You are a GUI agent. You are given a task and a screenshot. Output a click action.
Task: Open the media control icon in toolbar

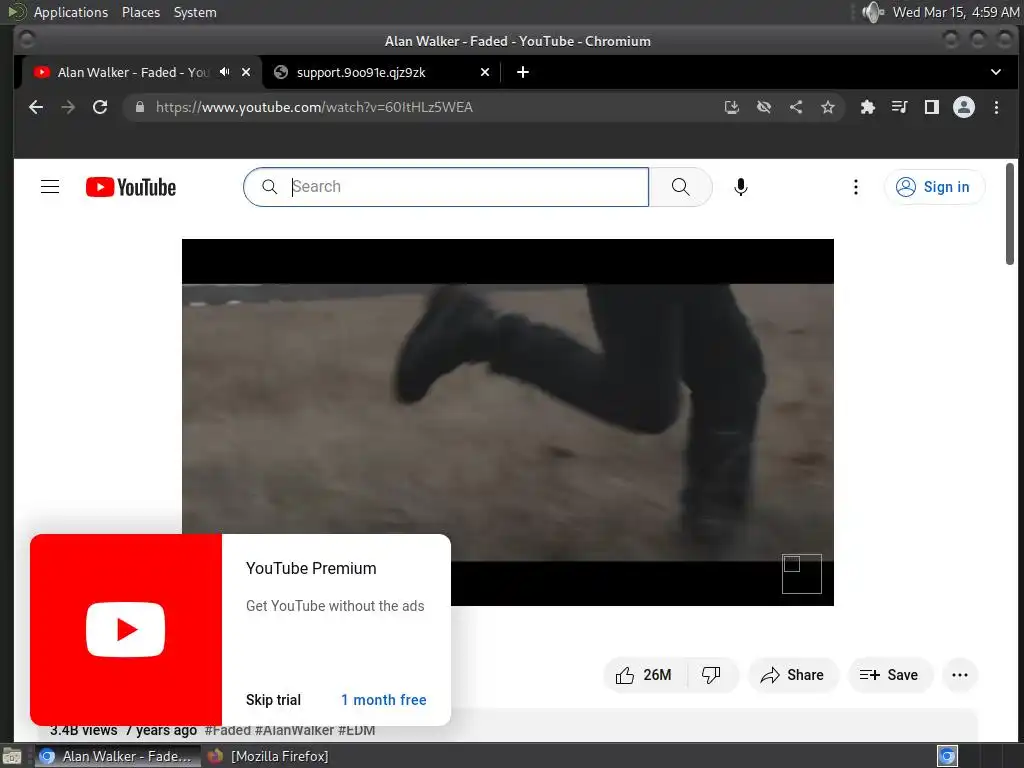tap(899, 107)
